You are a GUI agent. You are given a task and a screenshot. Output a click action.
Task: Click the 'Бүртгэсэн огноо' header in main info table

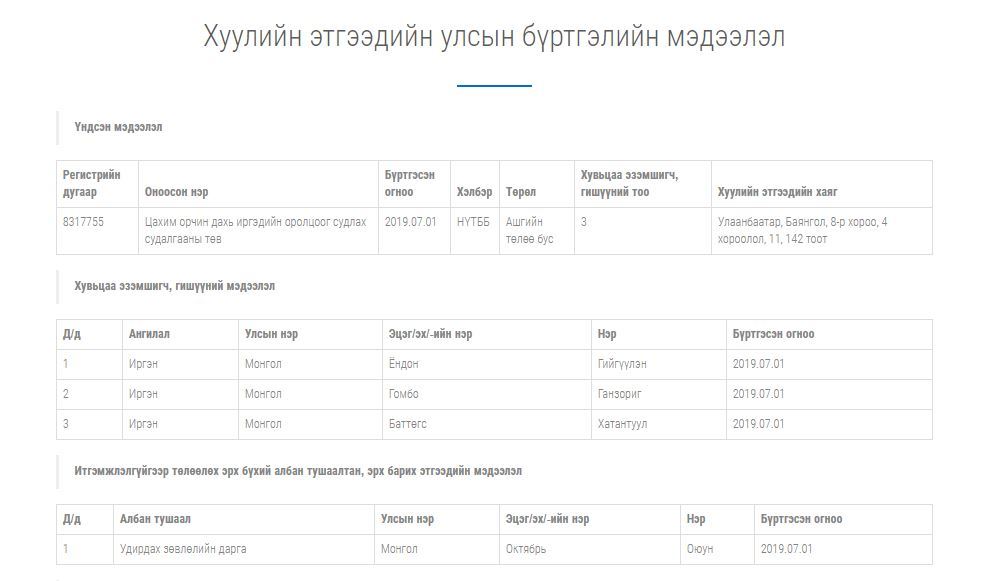tap(410, 183)
